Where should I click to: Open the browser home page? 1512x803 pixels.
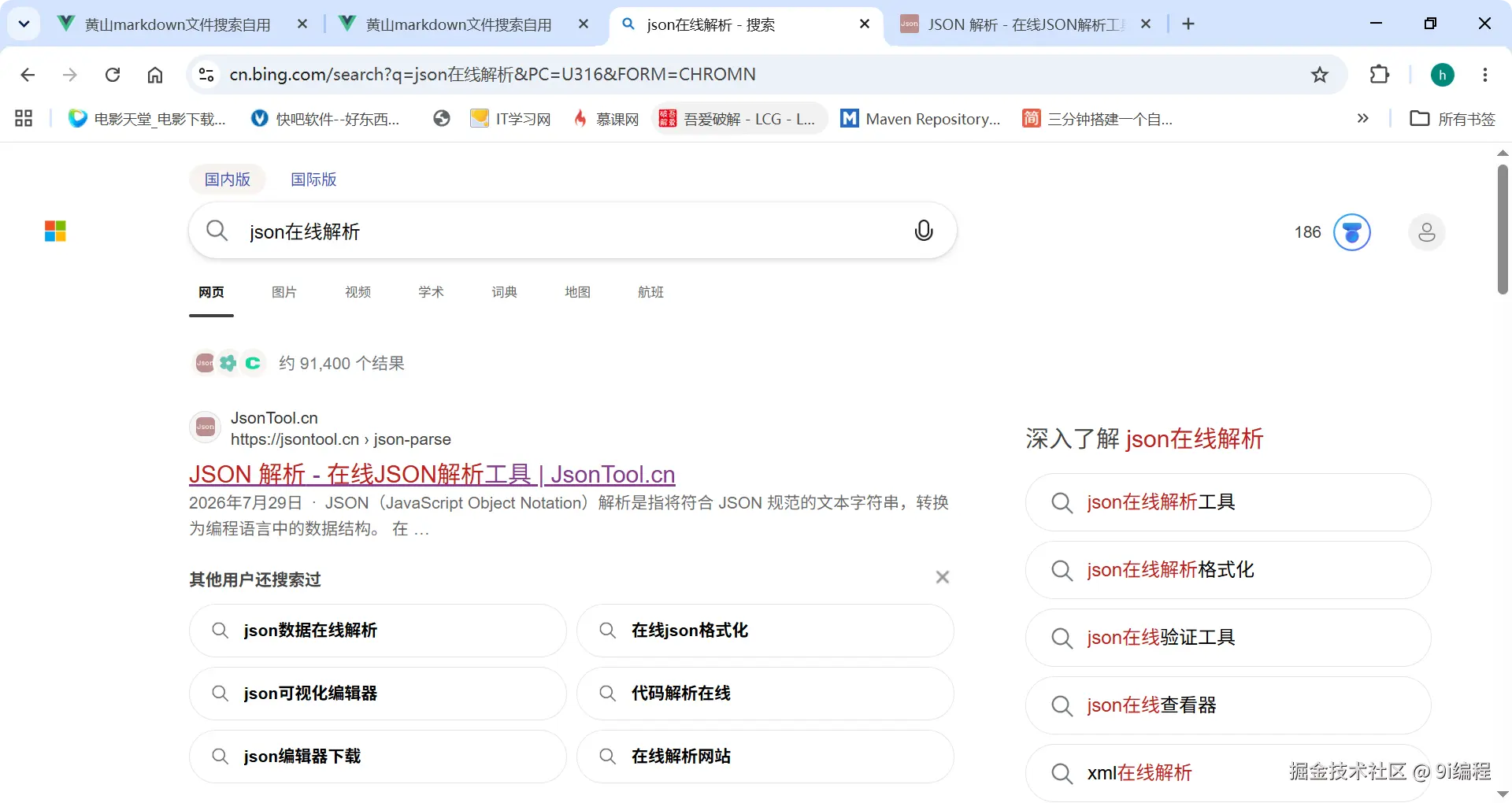click(x=155, y=75)
